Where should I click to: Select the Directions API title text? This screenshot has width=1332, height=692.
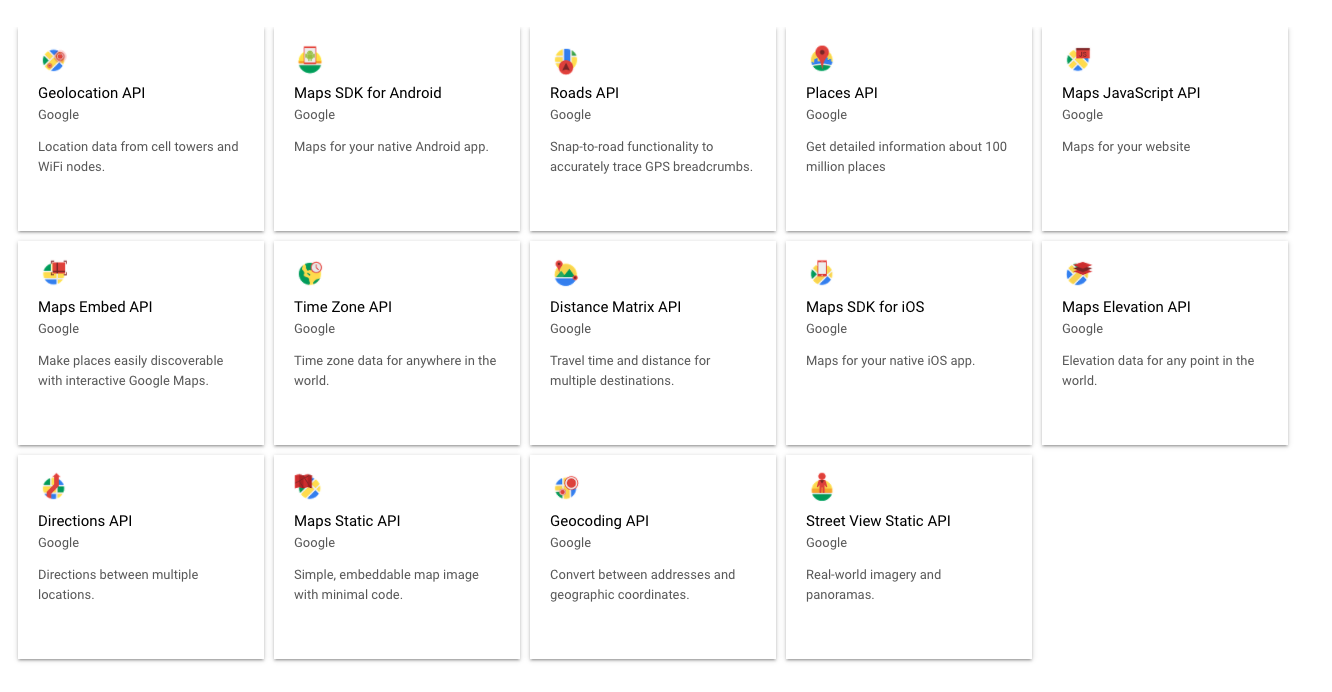pos(85,521)
